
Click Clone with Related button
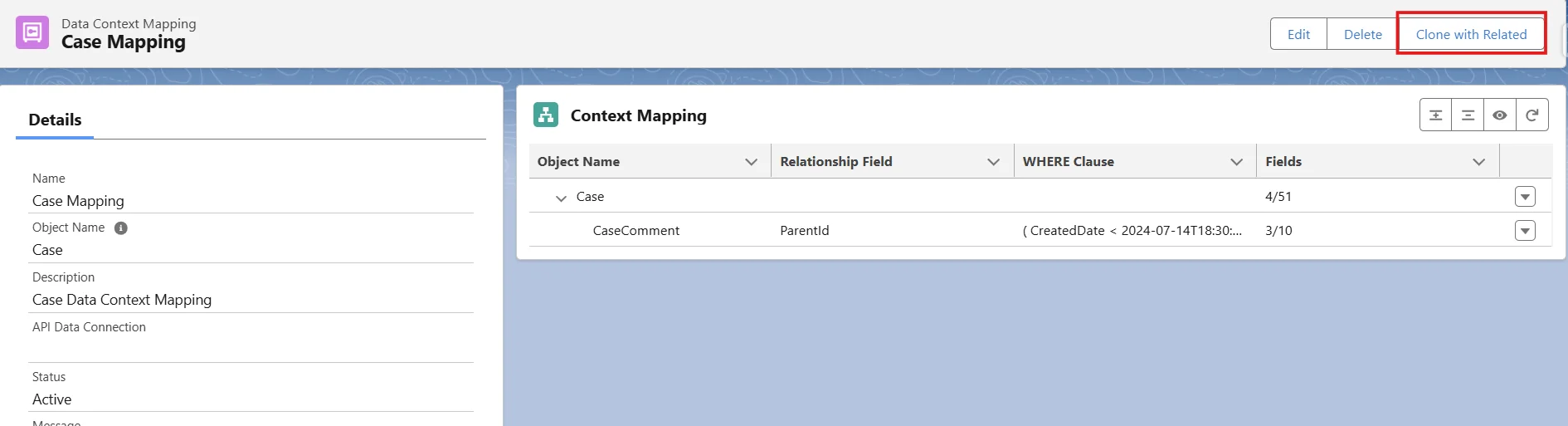tap(1471, 34)
